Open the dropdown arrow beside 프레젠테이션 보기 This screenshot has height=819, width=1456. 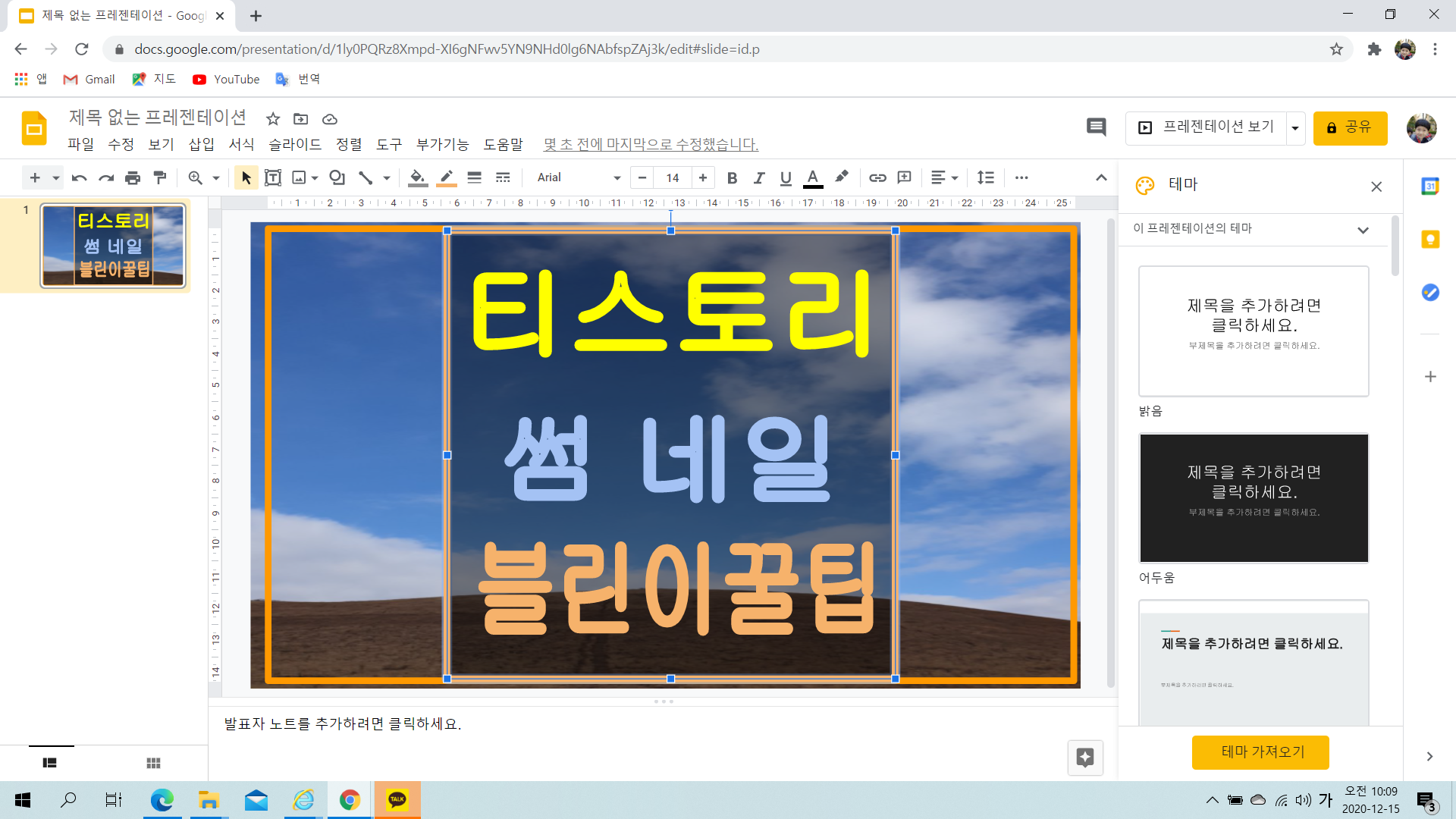(1295, 128)
